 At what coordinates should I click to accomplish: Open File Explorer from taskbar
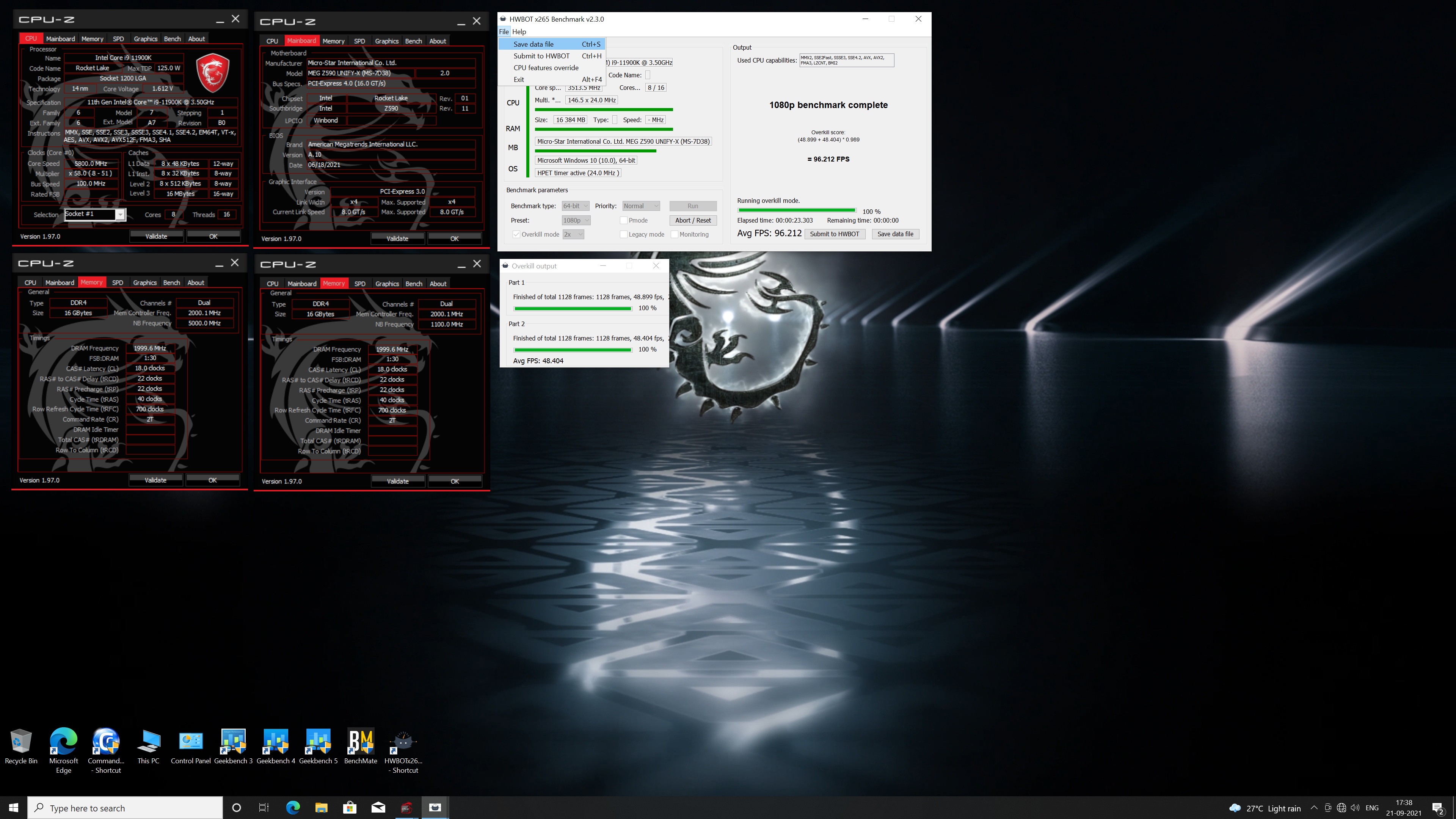[321, 808]
